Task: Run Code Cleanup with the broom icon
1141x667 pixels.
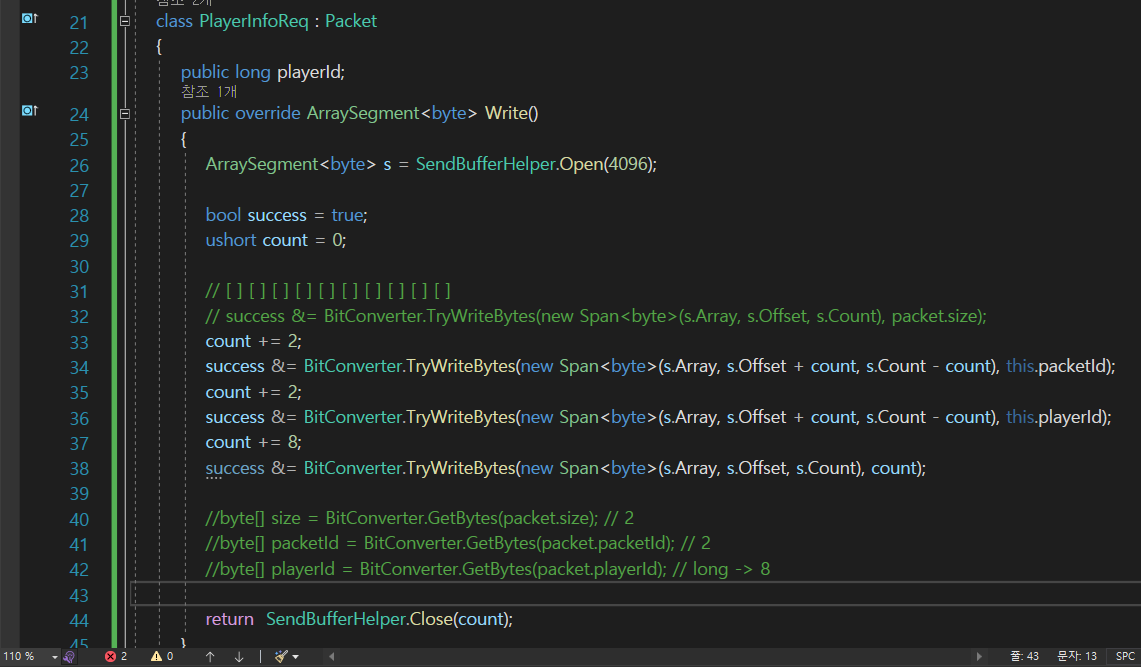Action: tap(281, 656)
